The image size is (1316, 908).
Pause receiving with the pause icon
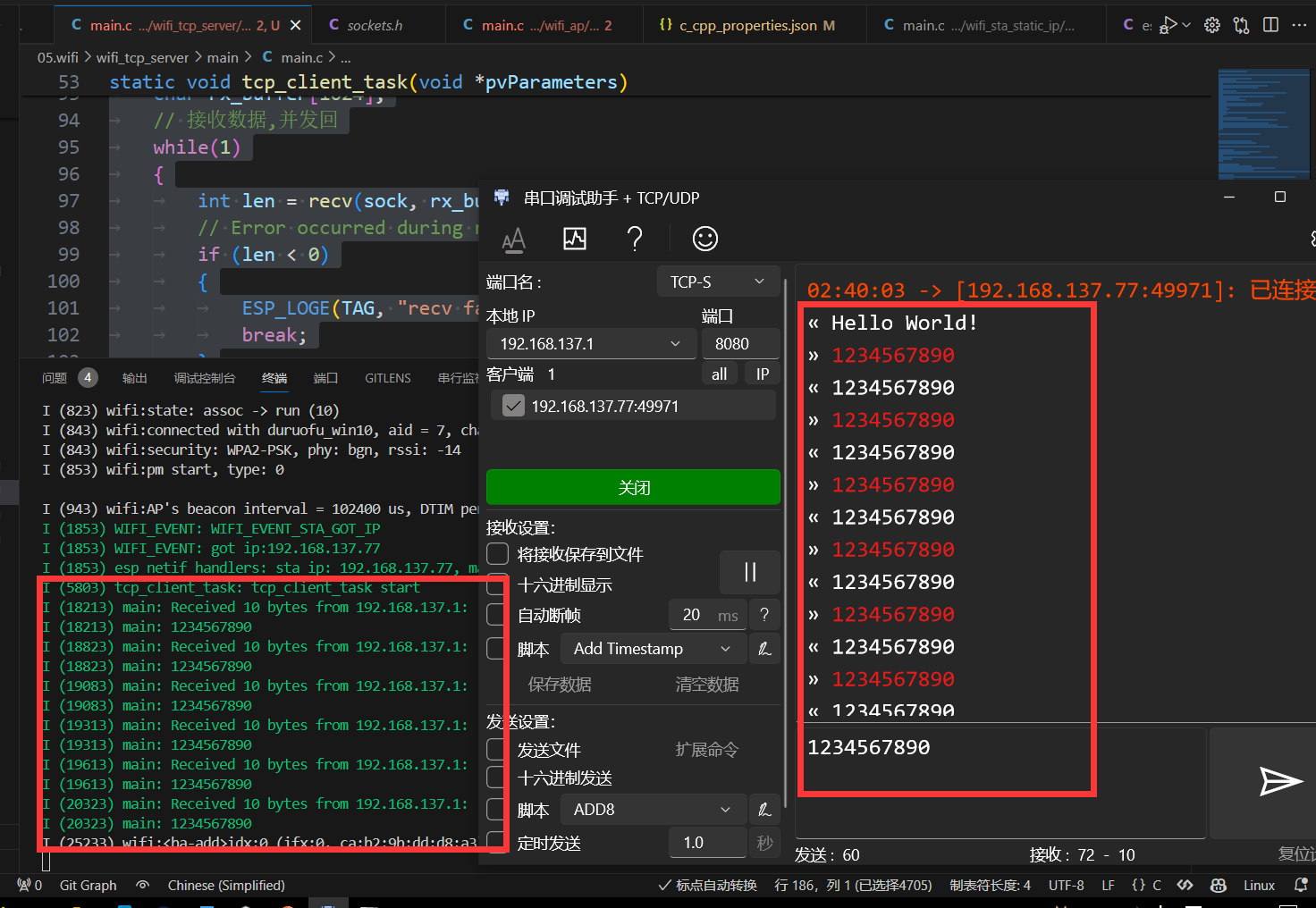750,572
